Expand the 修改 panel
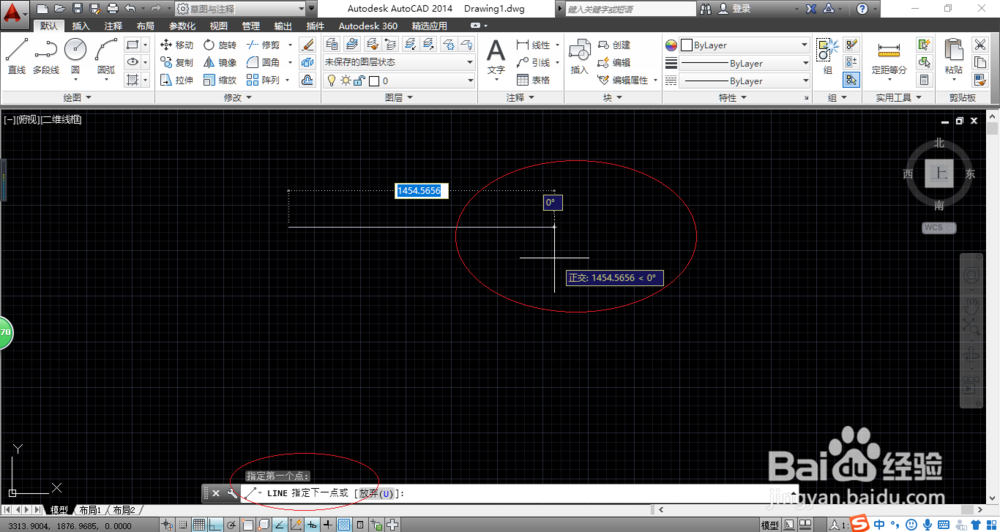This screenshot has width=1000, height=532. (238, 98)
